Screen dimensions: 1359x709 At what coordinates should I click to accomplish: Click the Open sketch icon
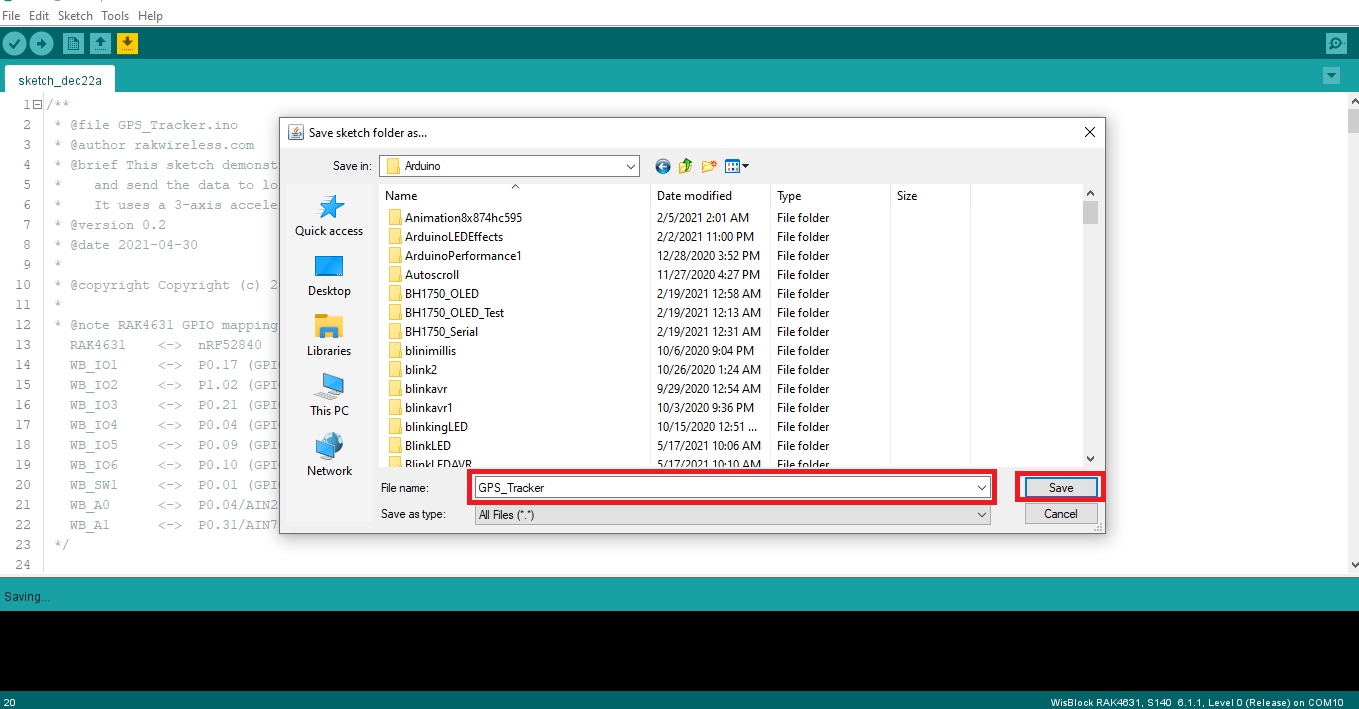(x=100, y=43)
